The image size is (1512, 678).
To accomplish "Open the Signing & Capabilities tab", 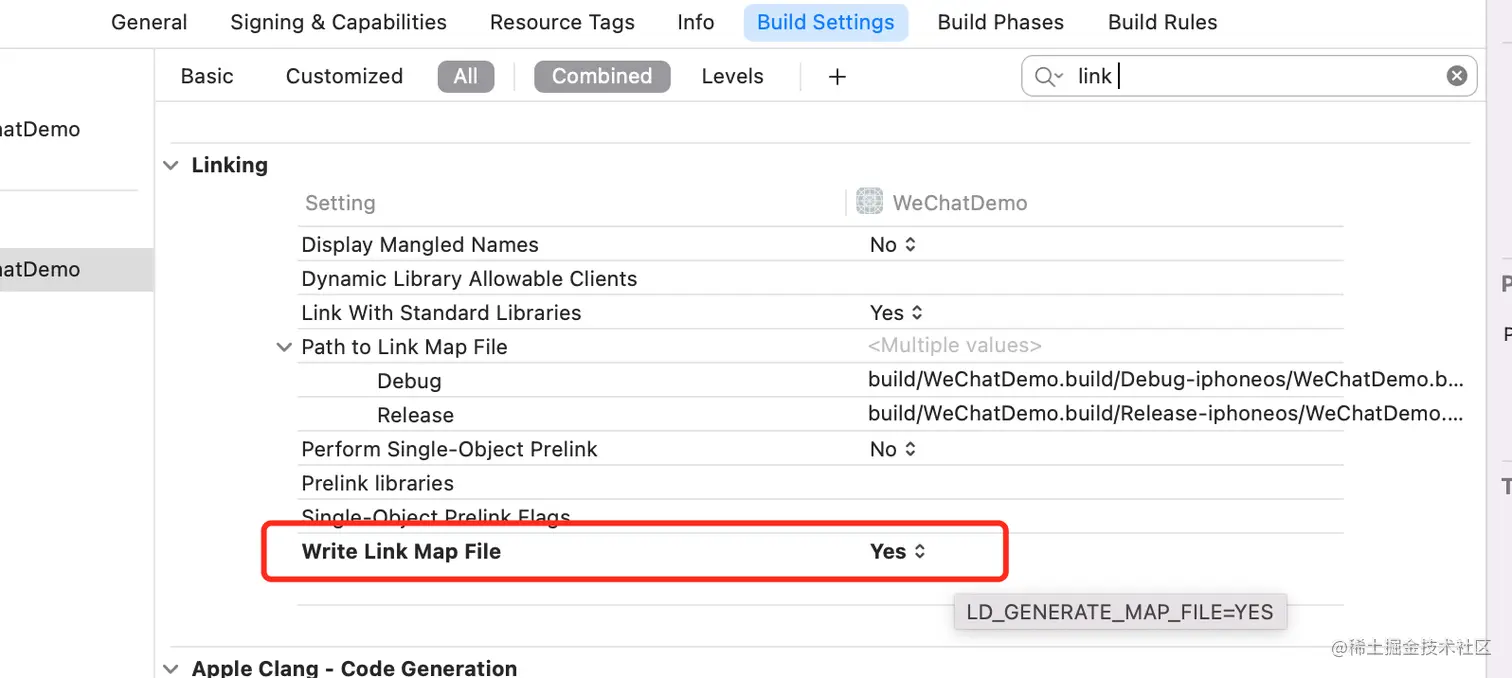I will click(x=338, y=22).
